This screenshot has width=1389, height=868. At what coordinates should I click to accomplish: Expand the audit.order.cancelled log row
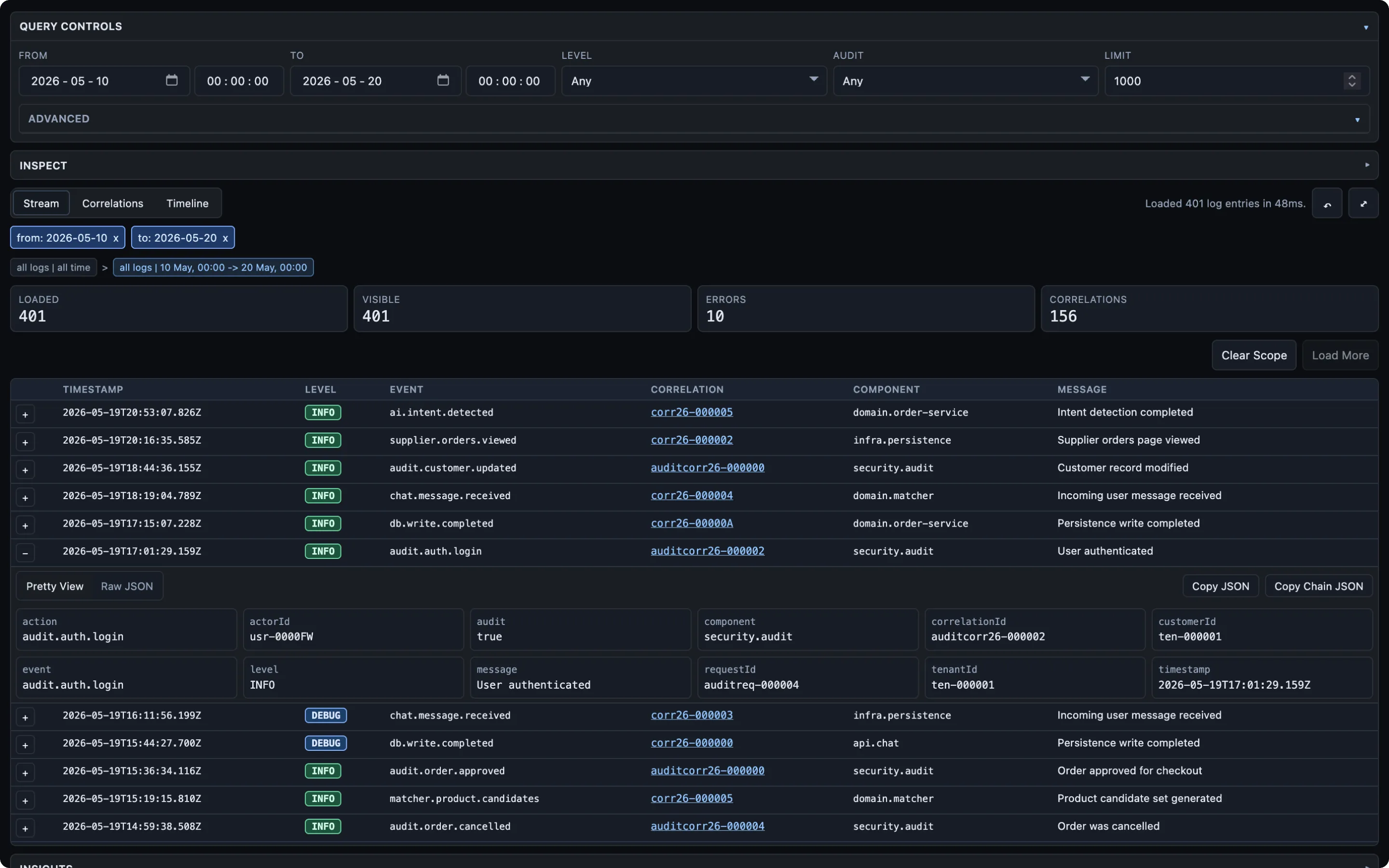coord(25,828)
